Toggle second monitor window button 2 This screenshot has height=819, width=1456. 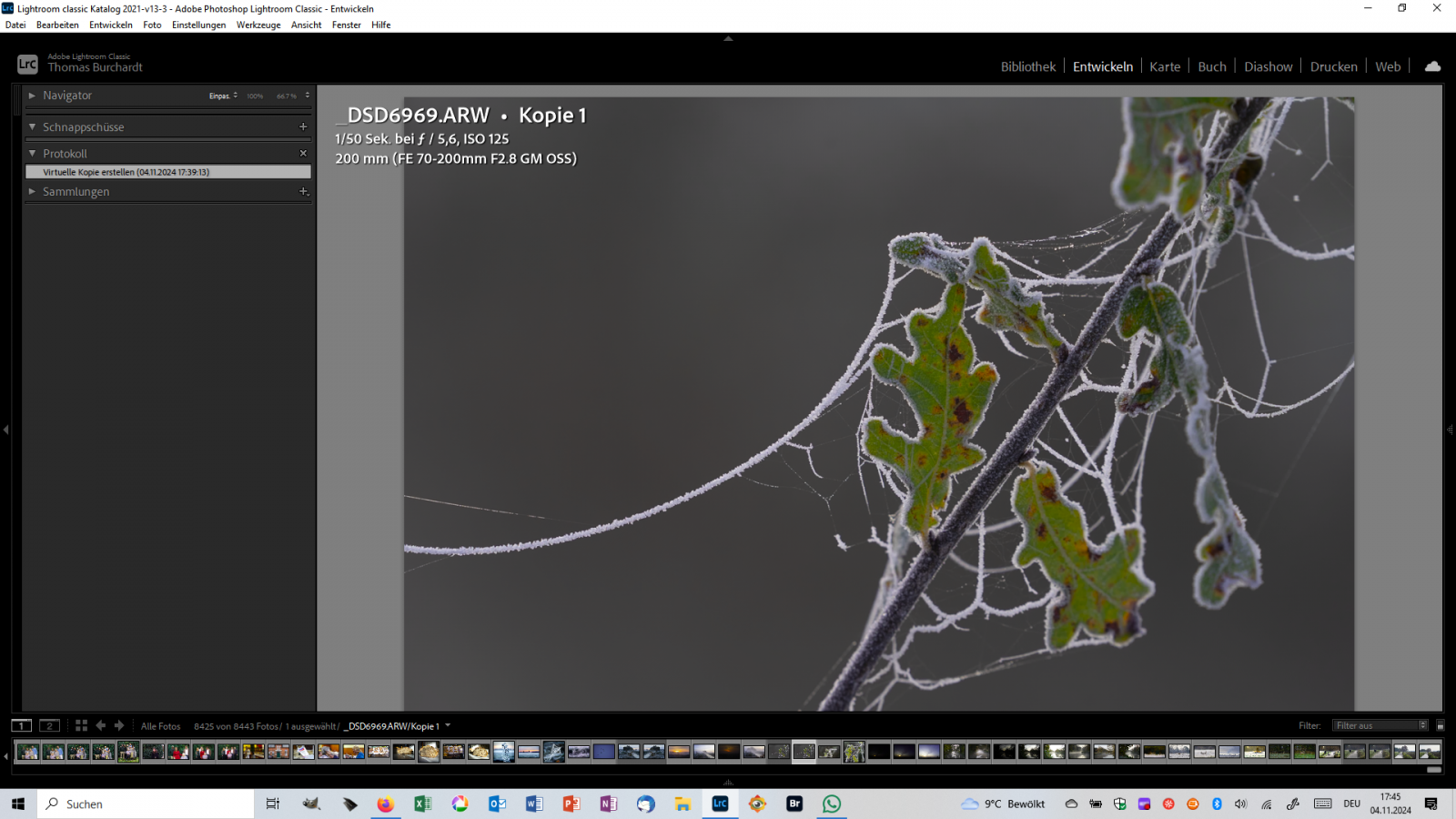coord(49,725)
